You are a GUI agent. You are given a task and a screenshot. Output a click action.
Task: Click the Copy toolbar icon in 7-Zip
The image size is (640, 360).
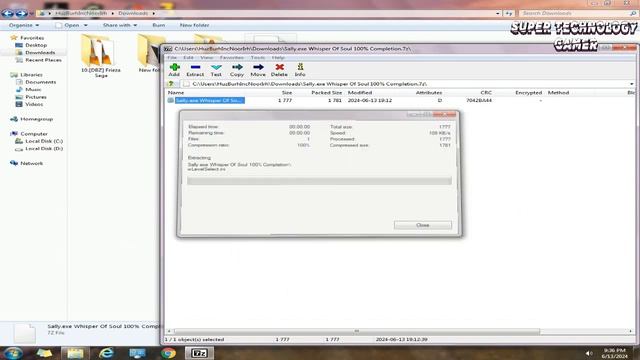point(237,70)
